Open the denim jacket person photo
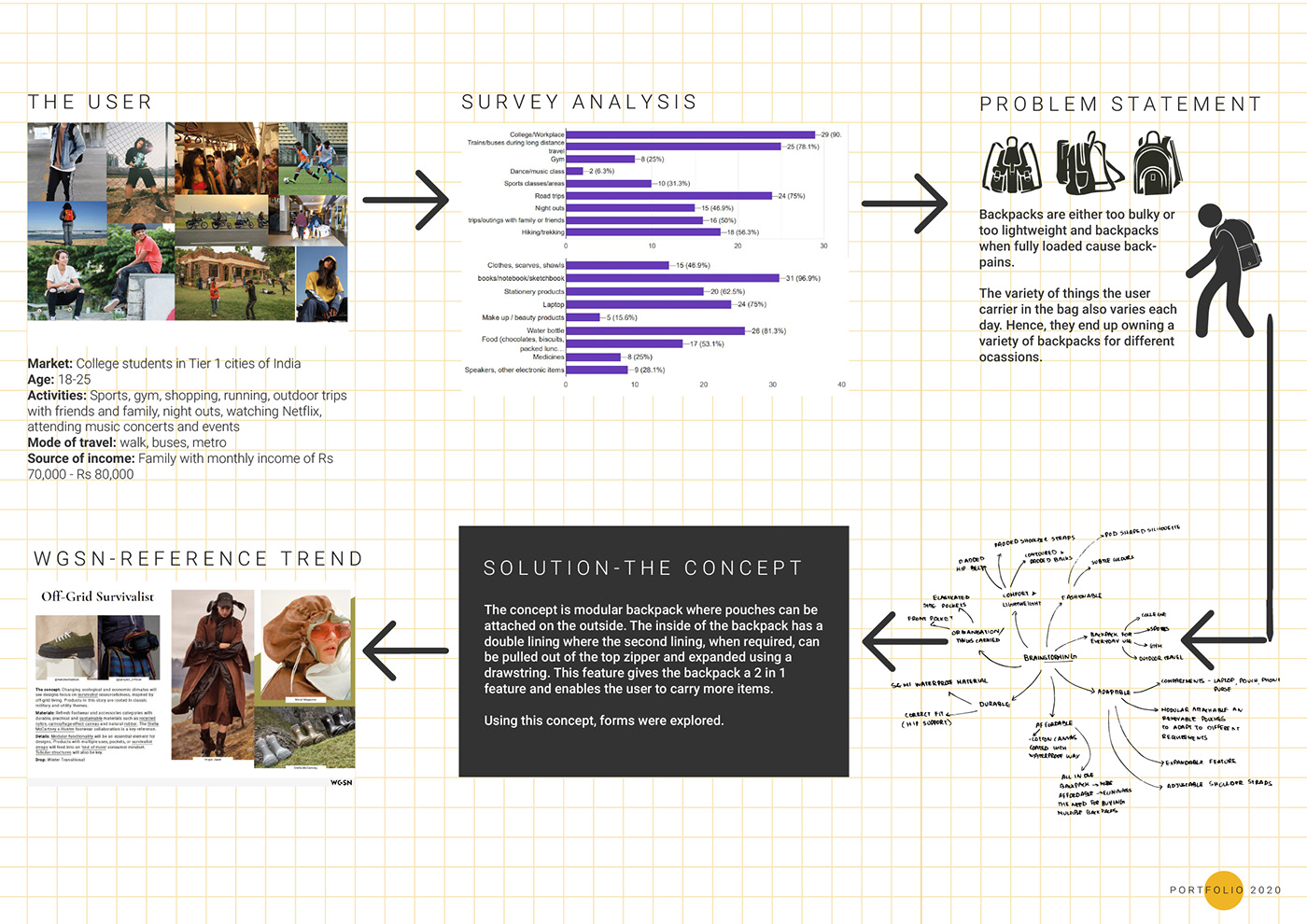 [x=64, y=162]
